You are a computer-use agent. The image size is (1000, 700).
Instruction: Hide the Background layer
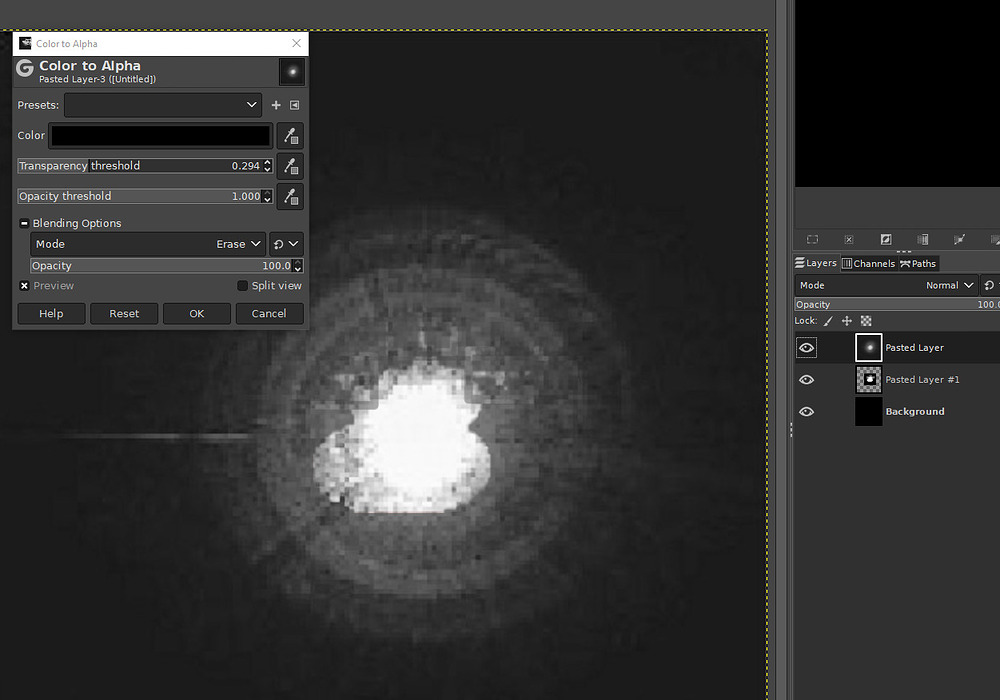tap(807, 412)
